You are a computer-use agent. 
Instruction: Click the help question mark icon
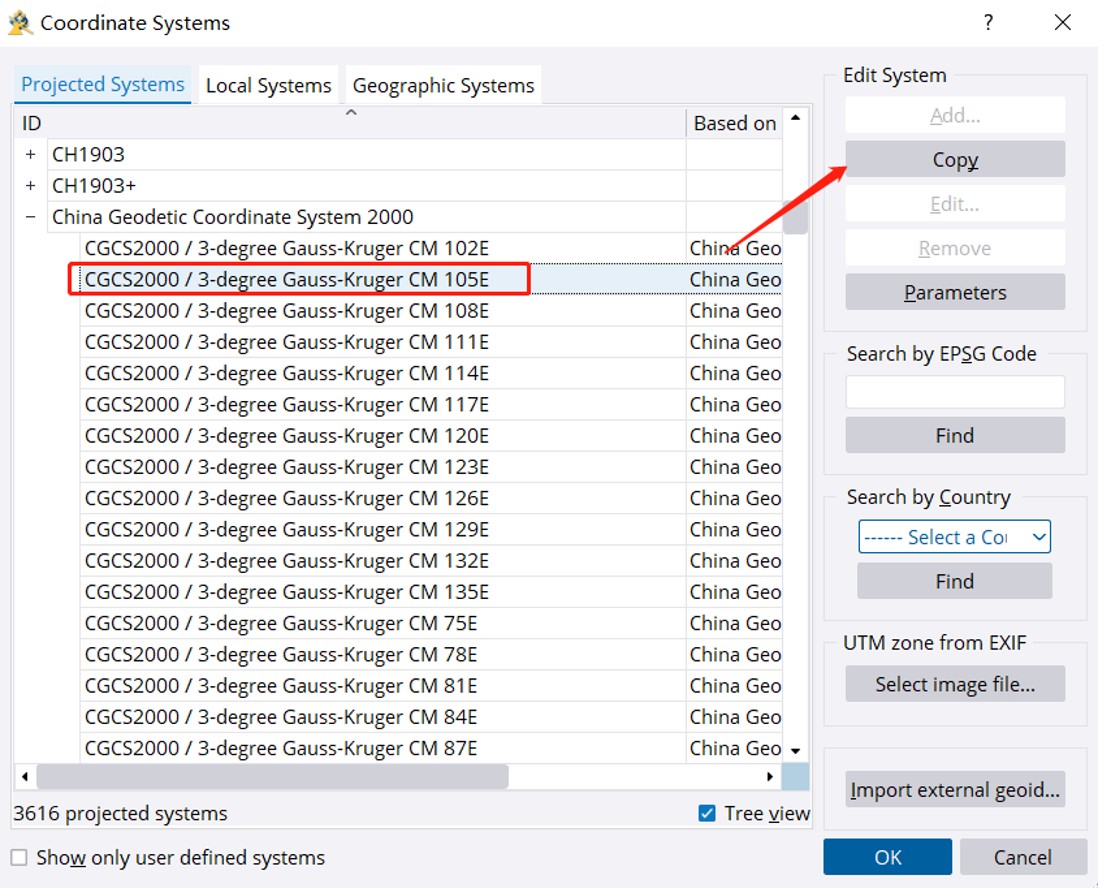988,22
